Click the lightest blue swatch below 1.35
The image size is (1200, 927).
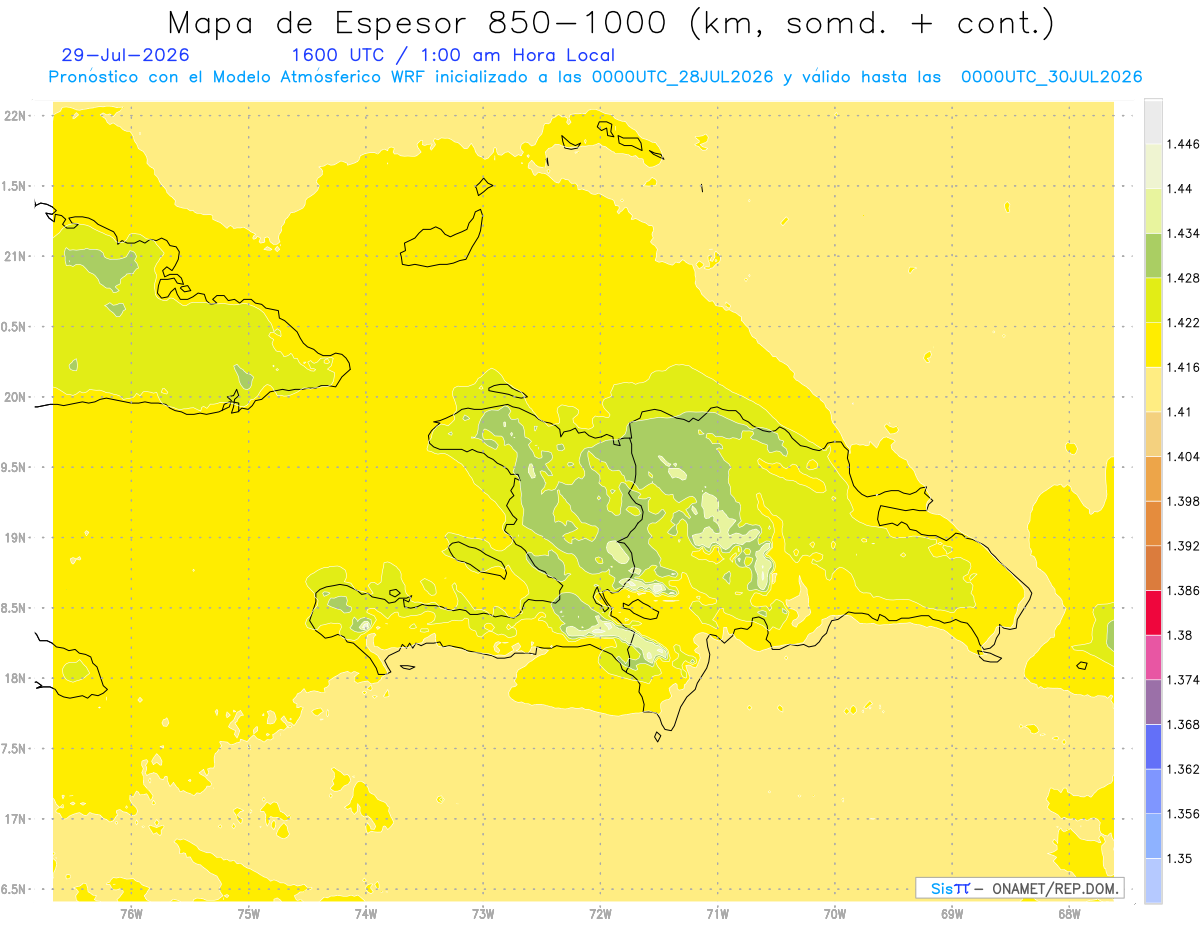point(1153,880)
